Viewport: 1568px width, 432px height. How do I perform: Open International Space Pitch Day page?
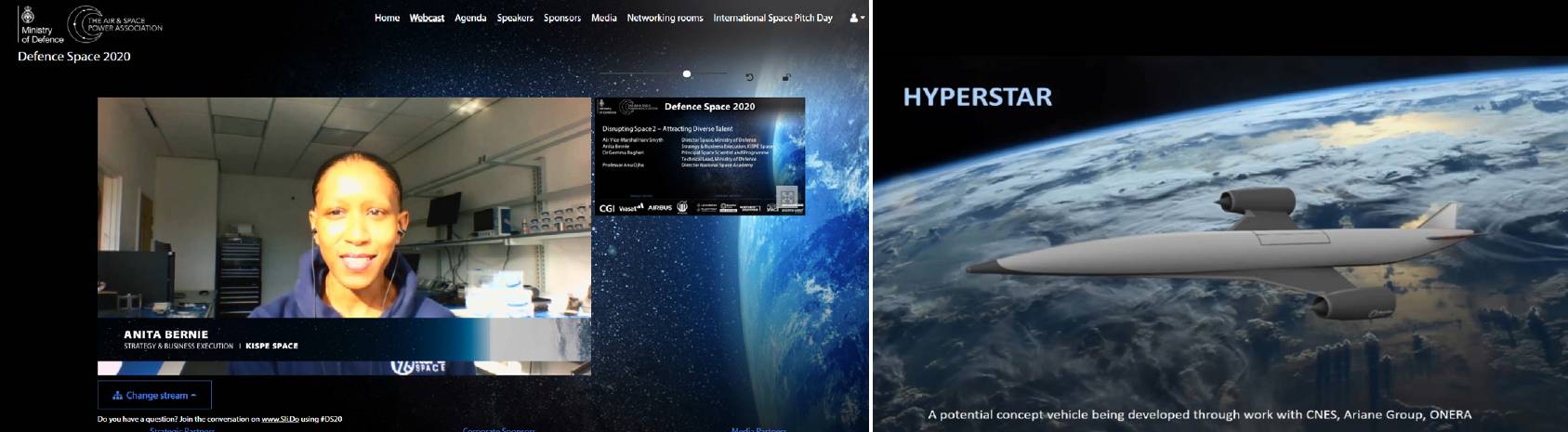pyautogui.click(x=772, y=18)
